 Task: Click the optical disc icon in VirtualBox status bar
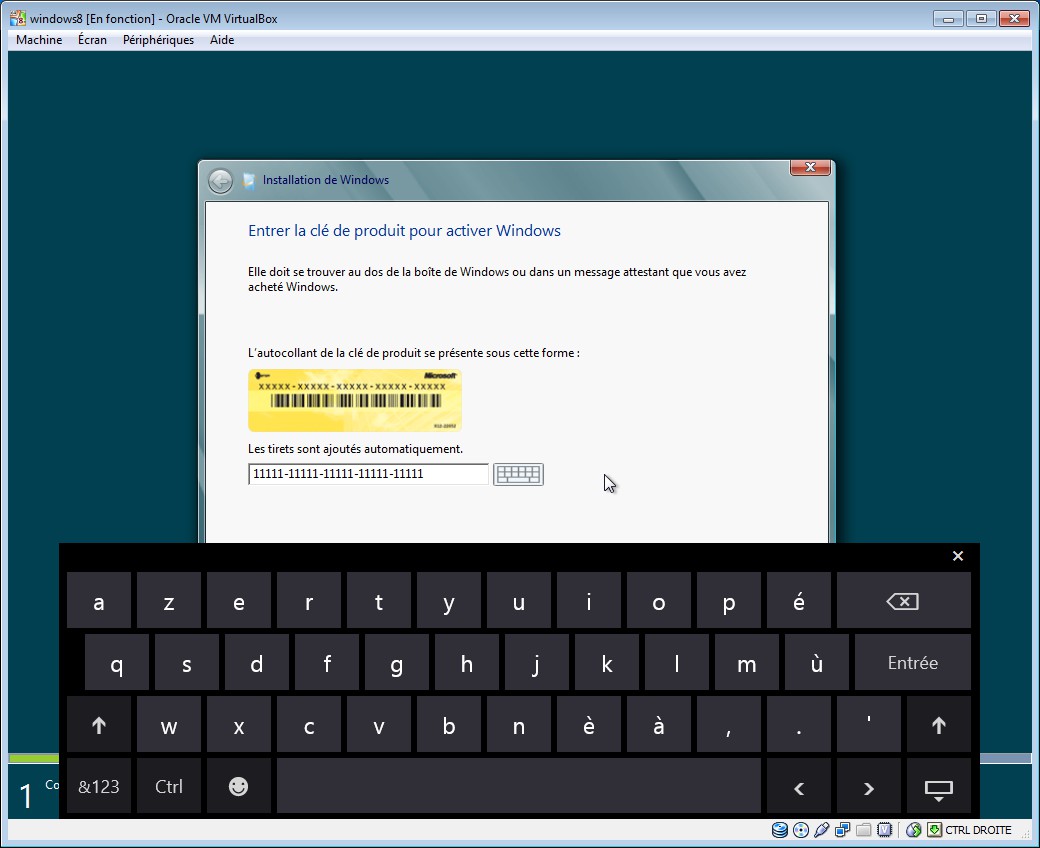[x=801, y=830]
